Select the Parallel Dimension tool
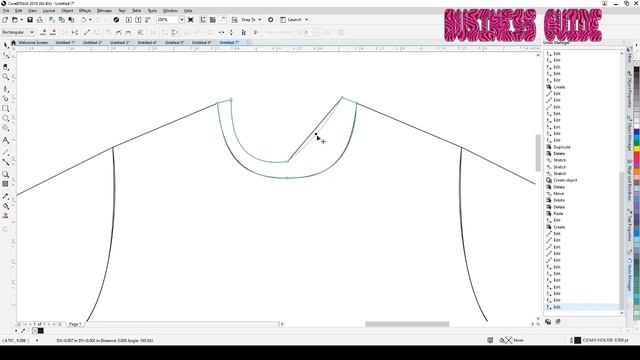640x360 pixels. 6,152
